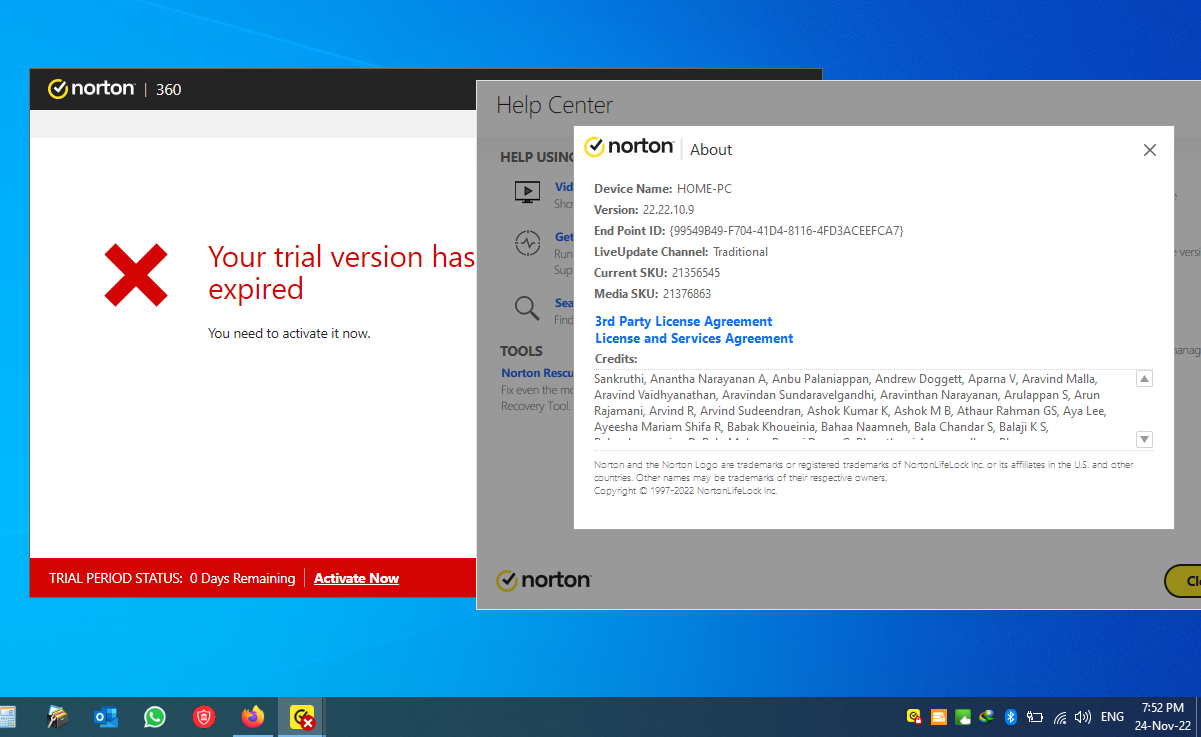Viewport: 1201px width, 737px height.
Task: Click the version number 22.22.10.9
Action: point(668,210)
